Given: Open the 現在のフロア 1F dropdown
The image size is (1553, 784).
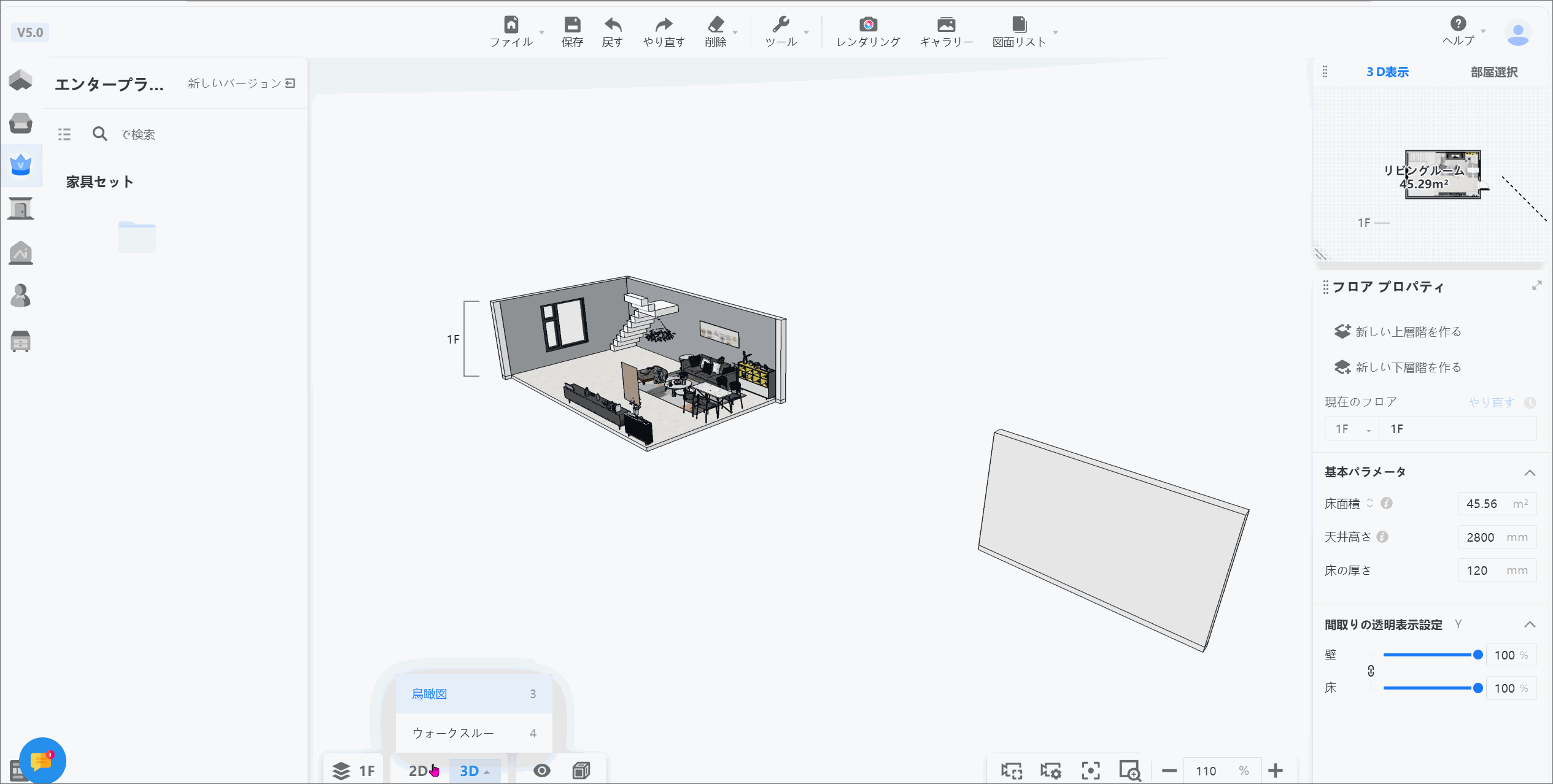Looking at the screenshot, I should (1352, 429).
